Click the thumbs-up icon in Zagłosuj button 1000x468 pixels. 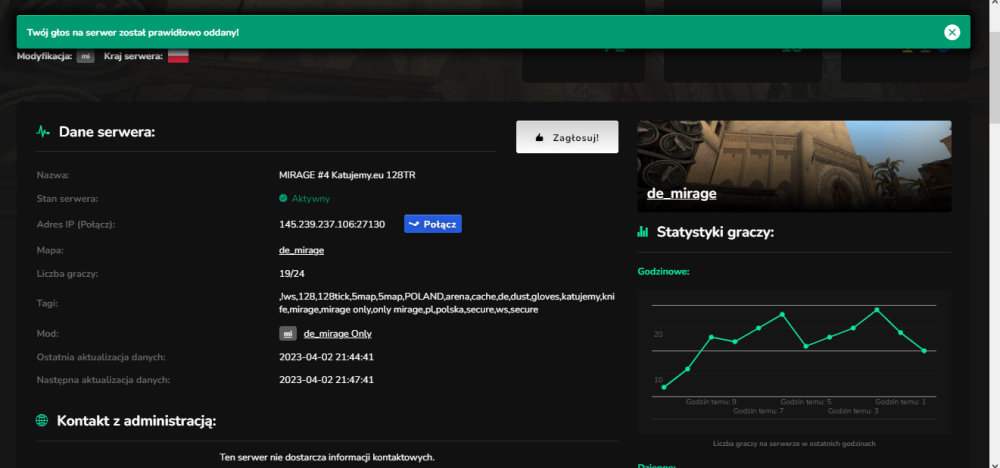pos(540,137)
